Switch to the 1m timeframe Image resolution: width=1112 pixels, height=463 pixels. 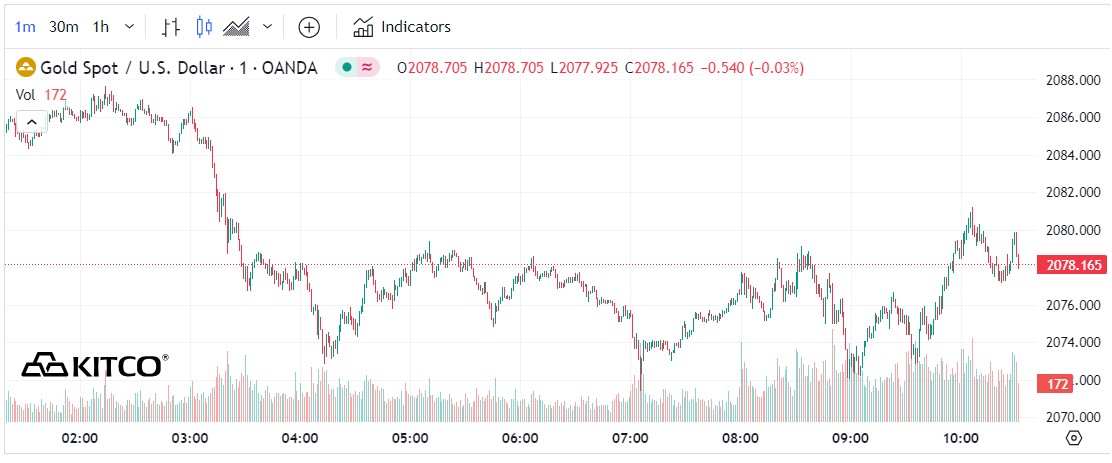(23, 27)
